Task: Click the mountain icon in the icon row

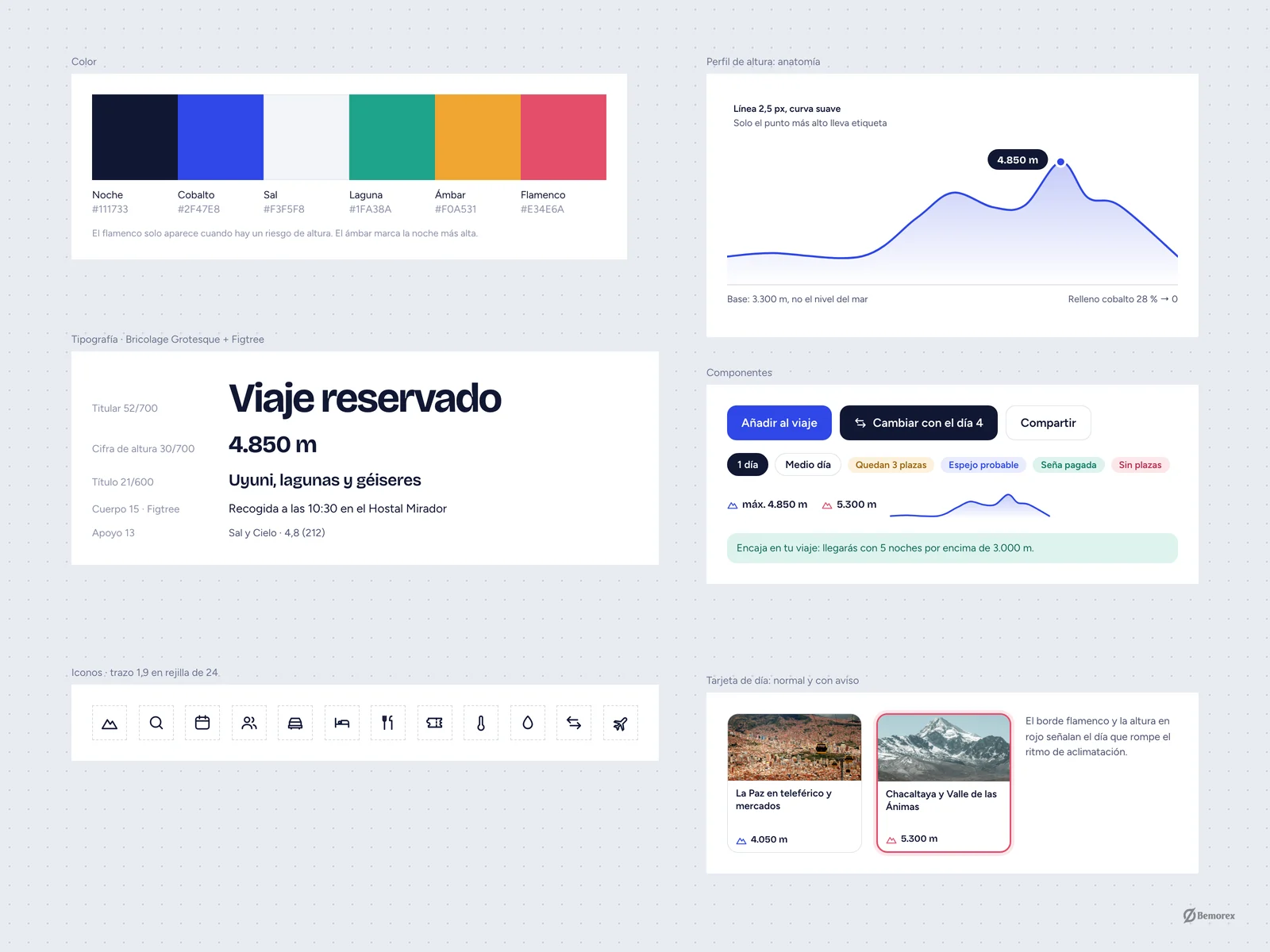Action: pos(110,723)
